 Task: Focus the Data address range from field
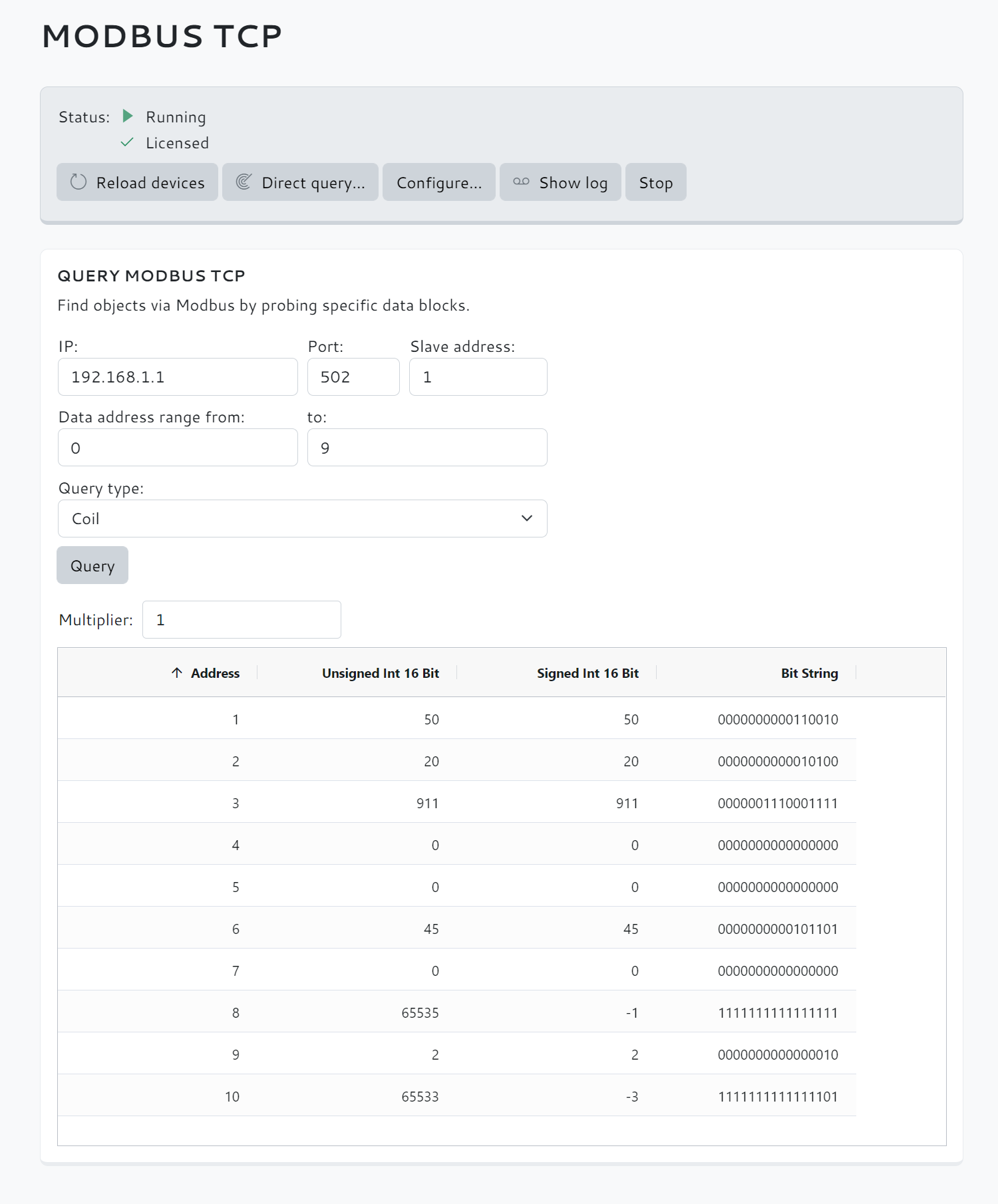[x=178, y=448]
